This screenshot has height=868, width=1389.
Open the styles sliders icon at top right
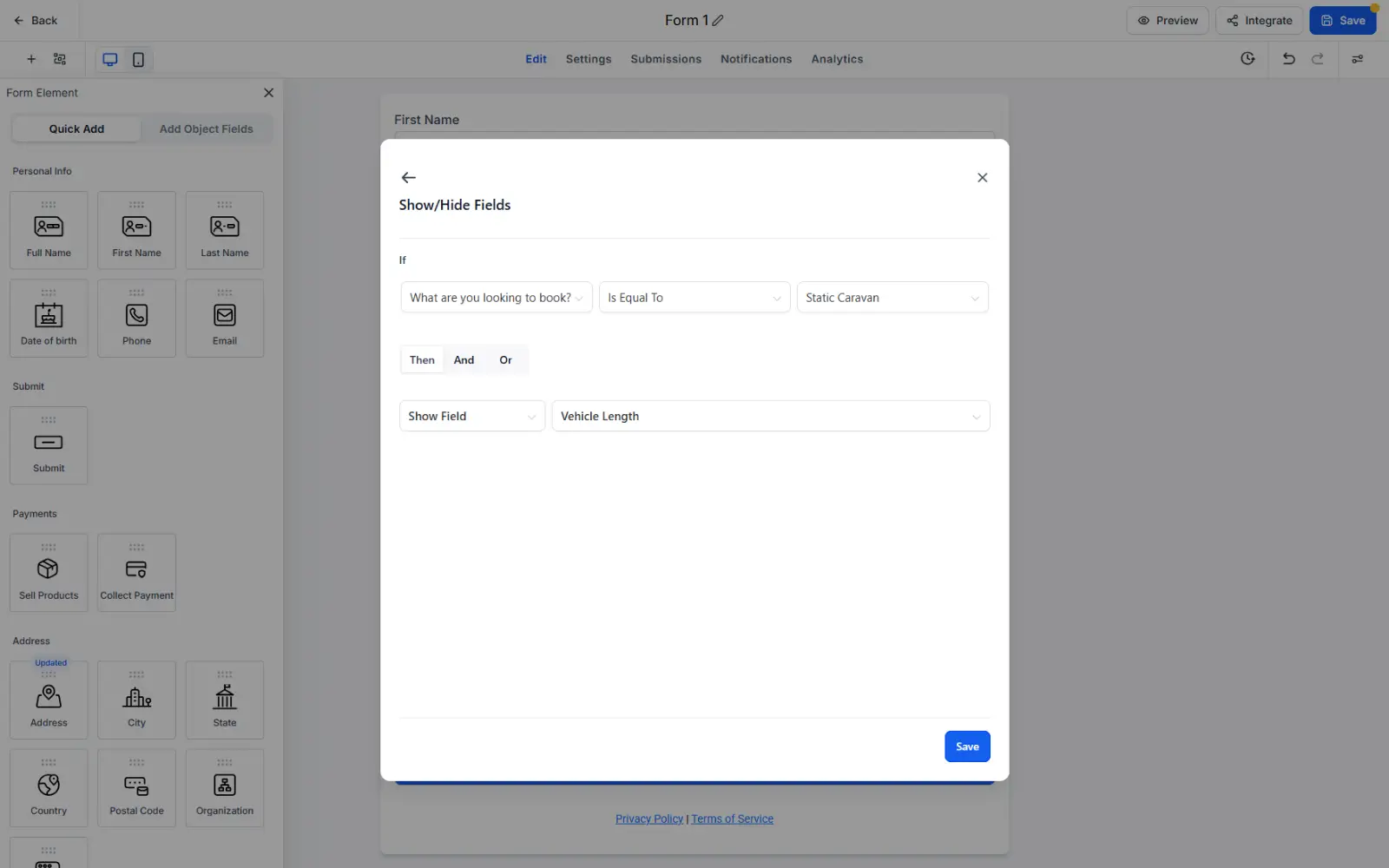[x=1358, y=59]
